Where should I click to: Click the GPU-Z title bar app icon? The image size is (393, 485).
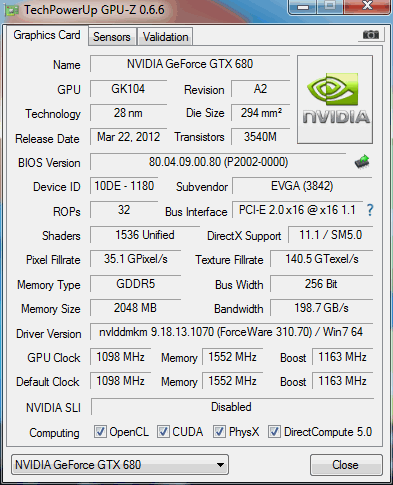point(12,10)
